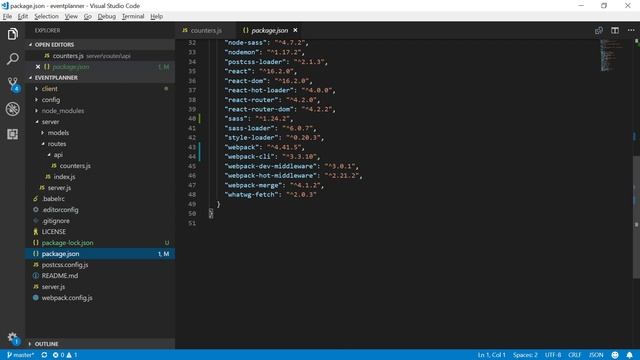640x360 pixels.
Task: Click synchronize changes icon in status bar
Action: 44,355
